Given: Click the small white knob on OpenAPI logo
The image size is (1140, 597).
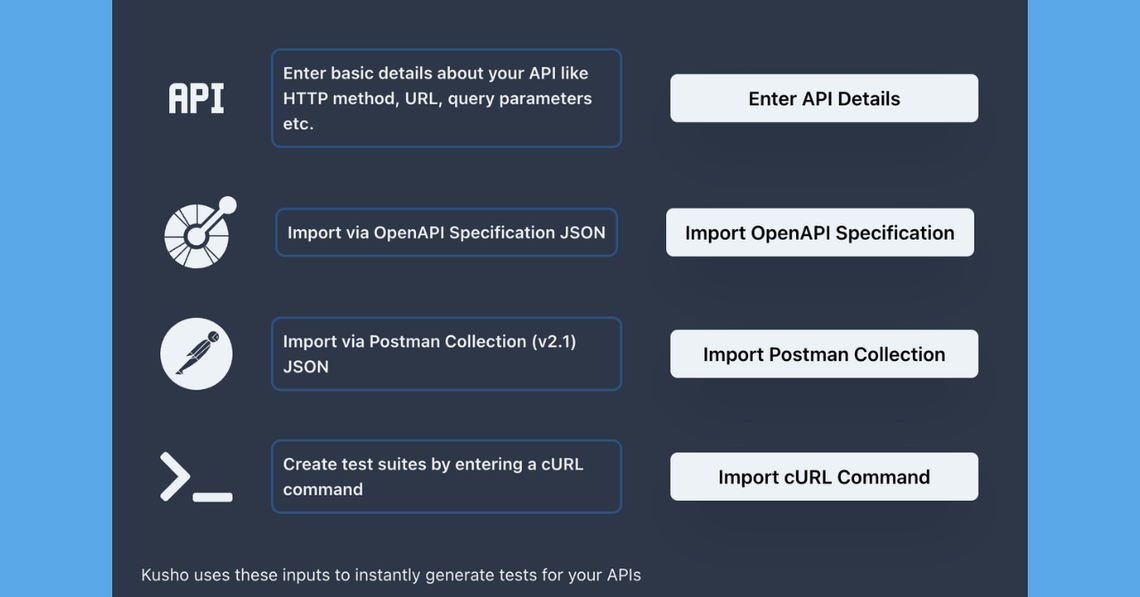Looking at the screenshot, I should pos(227,205).
